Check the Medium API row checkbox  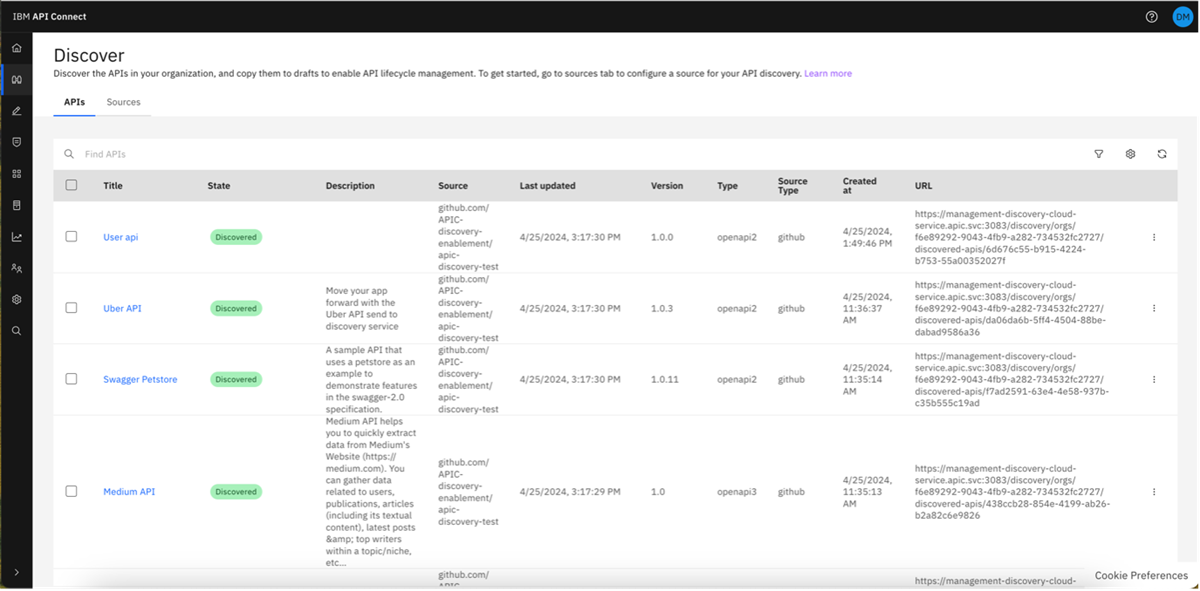pyautogui.click(x=71, y=492)
